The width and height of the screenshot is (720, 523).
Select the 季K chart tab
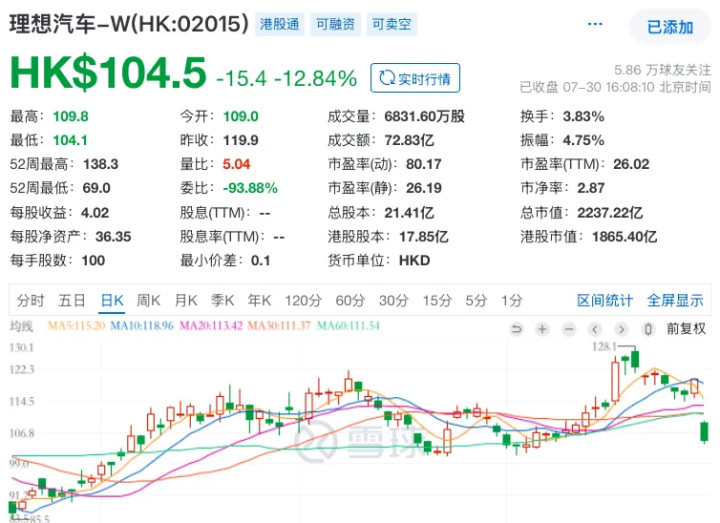click(x=222, y=301)
